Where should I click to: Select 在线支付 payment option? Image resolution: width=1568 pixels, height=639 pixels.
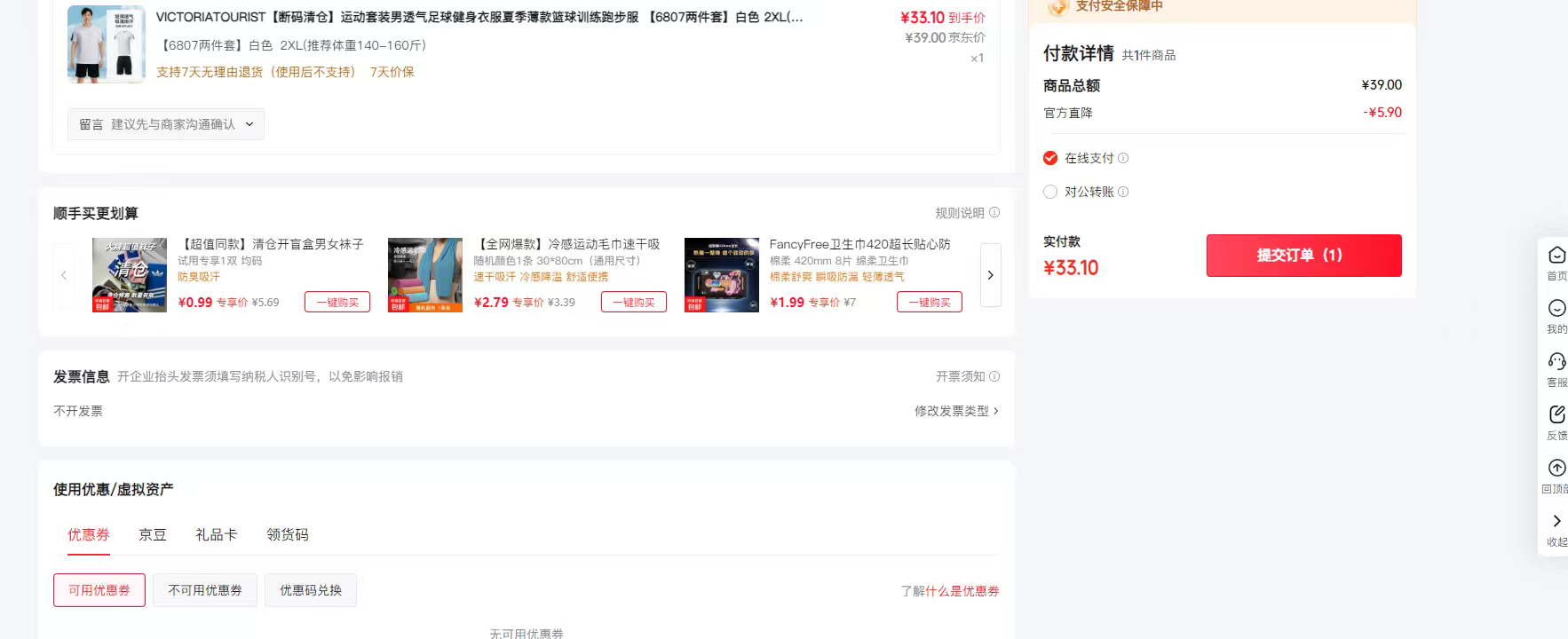point(1050,158)
